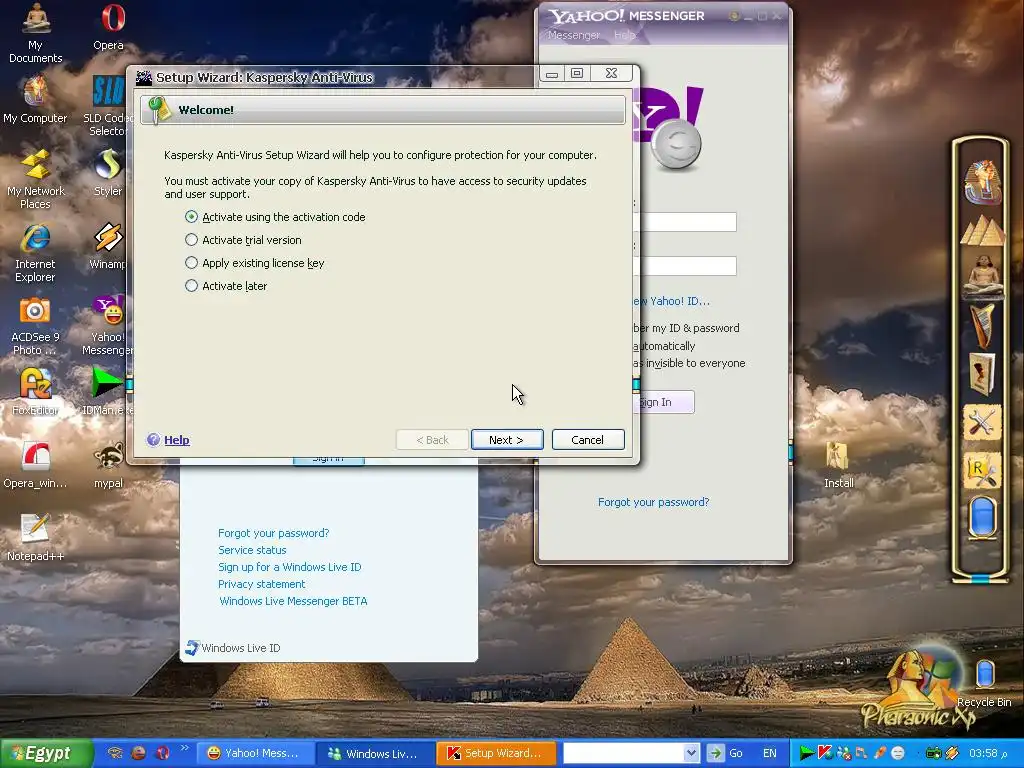1024x768 pixels.
Task: Click blue cartouche icon in side dock
Action: 982,517
